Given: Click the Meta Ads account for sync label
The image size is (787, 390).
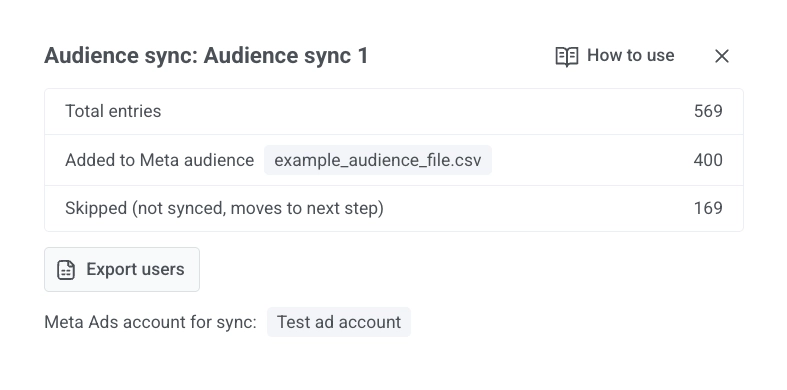Looking at the screenshot, I should point(151,322).
